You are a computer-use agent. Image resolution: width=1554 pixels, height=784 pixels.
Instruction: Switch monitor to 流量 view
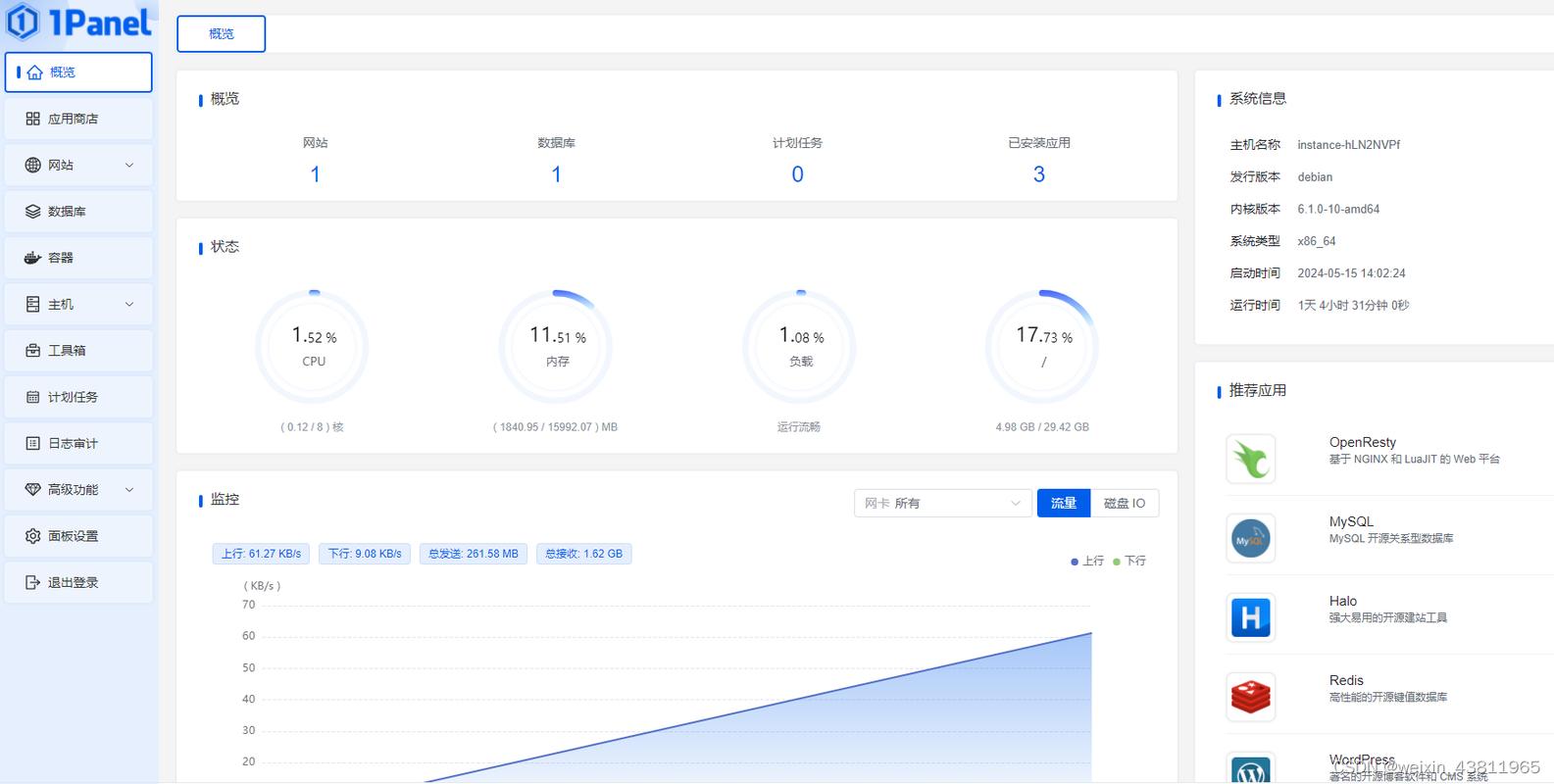[1064, 503]
